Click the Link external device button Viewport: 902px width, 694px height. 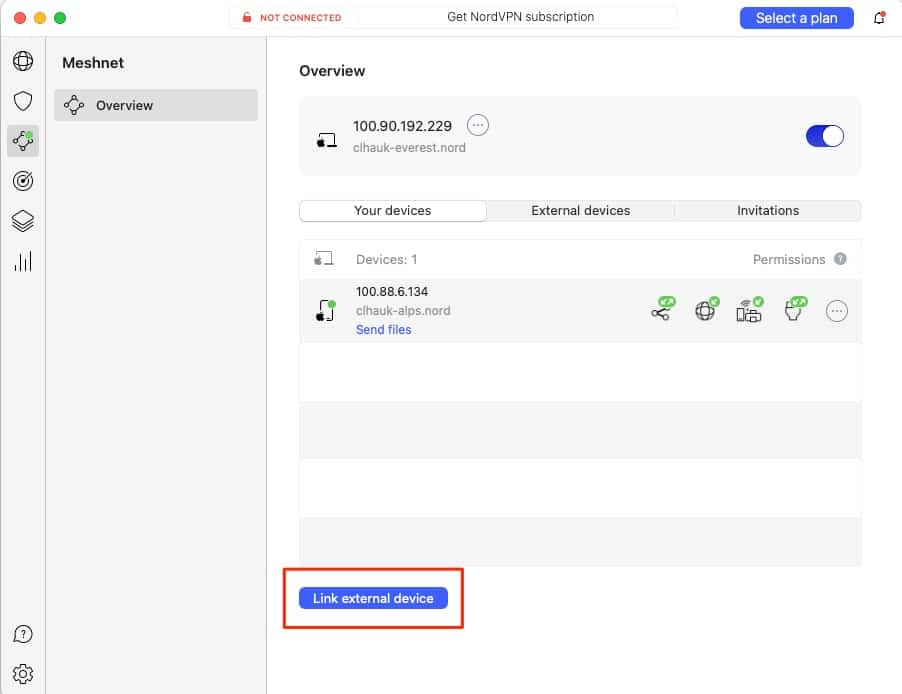pyautogui.click(x=373, y=598)
